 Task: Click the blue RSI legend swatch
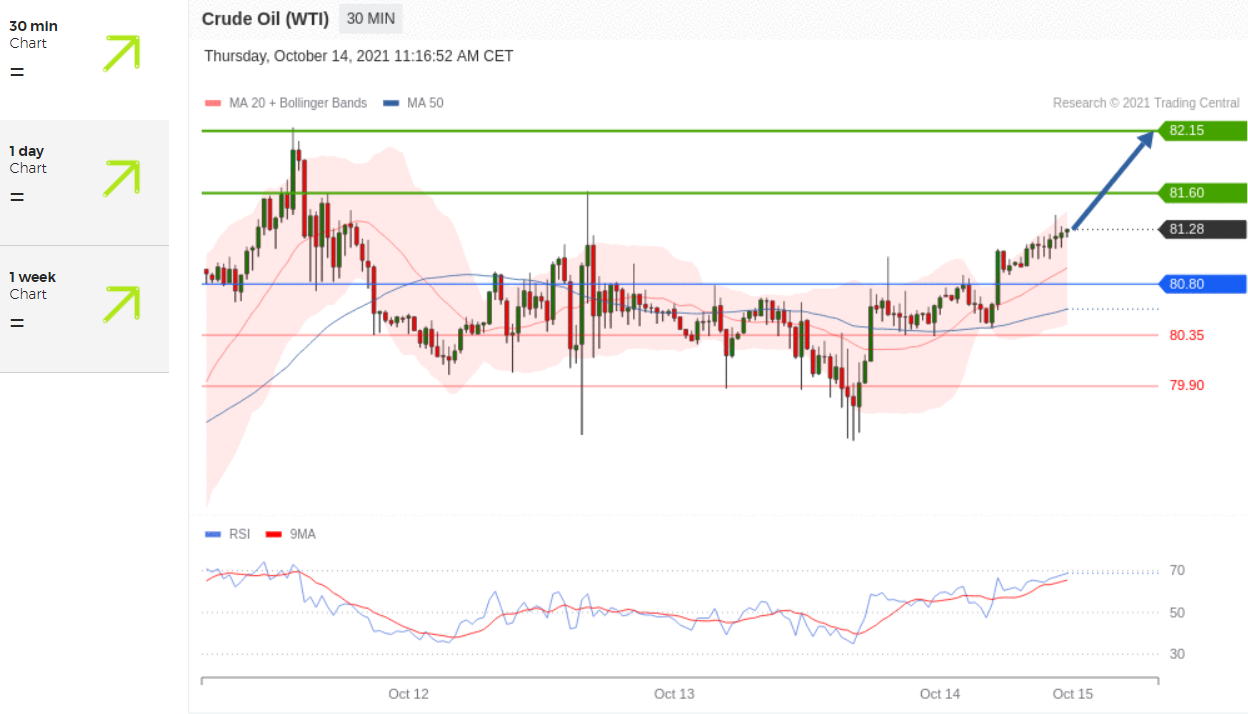(212, 534)
